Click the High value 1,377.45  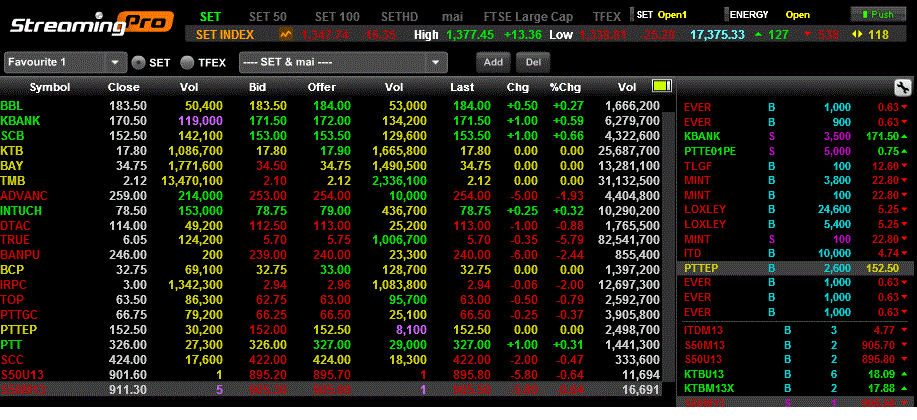pyautogui.click(x=470, y=35)
